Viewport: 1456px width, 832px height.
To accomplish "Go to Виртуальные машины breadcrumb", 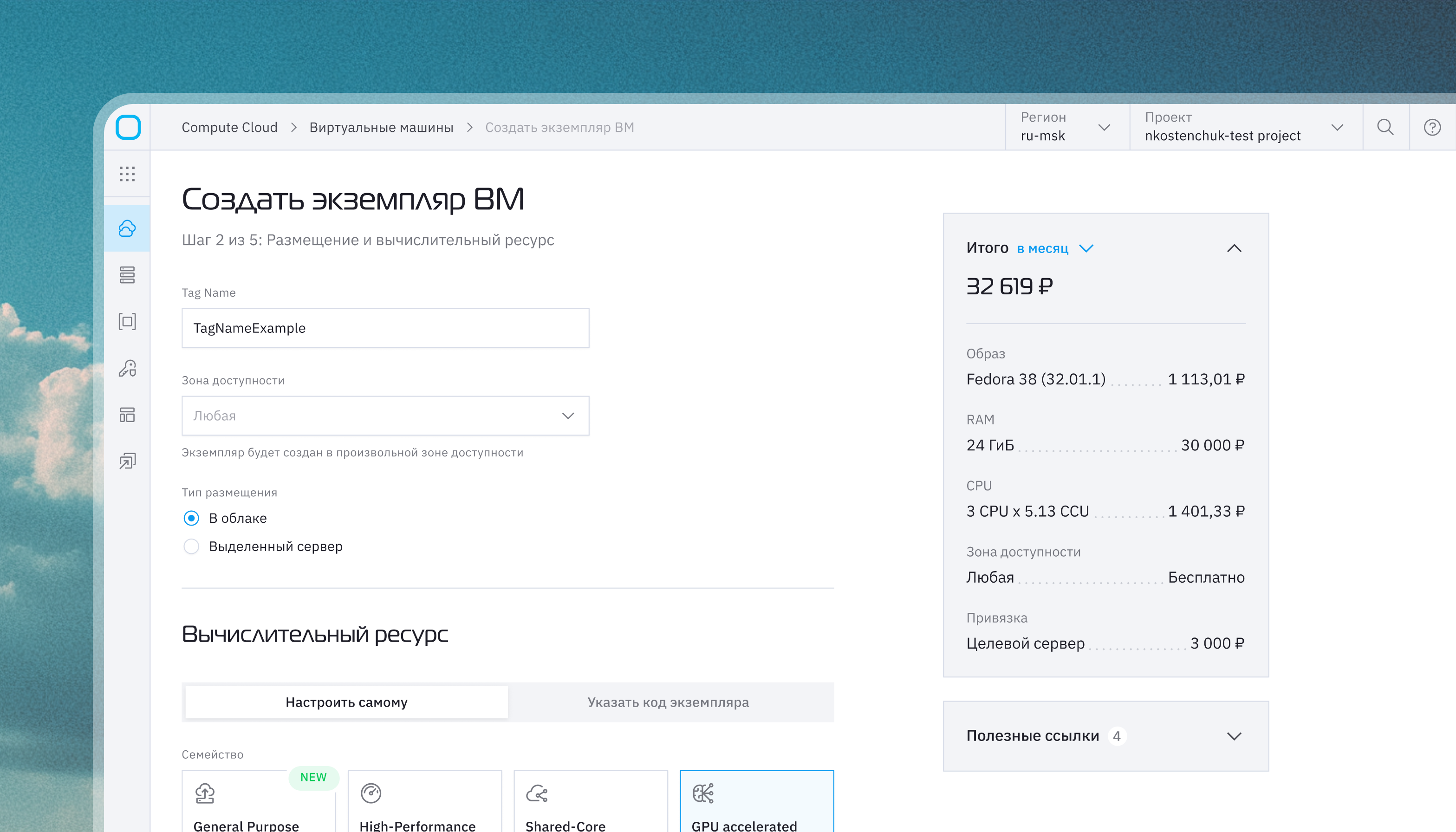I will tap(381, 127).
